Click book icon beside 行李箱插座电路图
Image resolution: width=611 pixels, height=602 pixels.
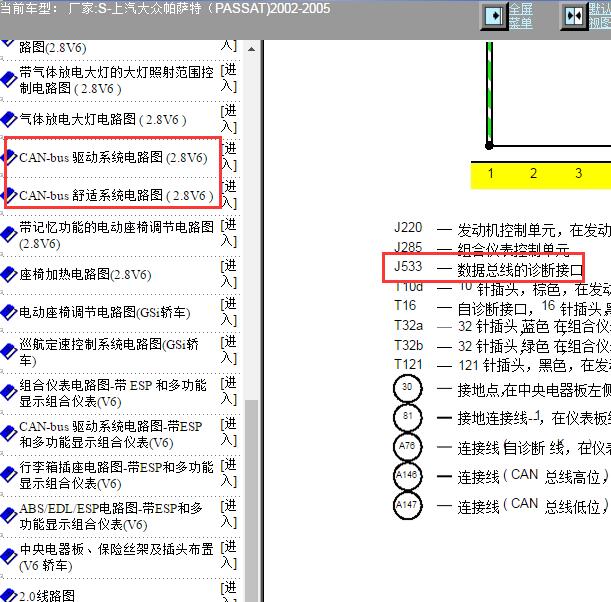[x=8, y=475]
